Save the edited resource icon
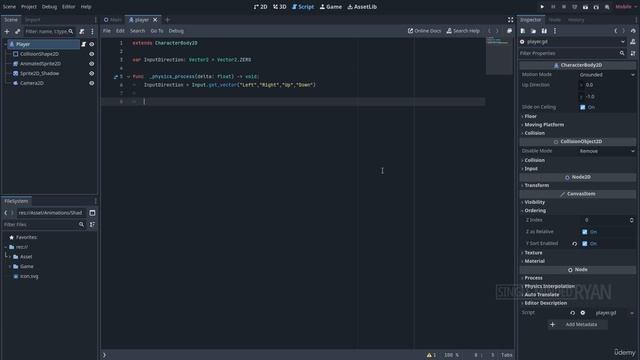The image size is (640, 360). [544, 31]
